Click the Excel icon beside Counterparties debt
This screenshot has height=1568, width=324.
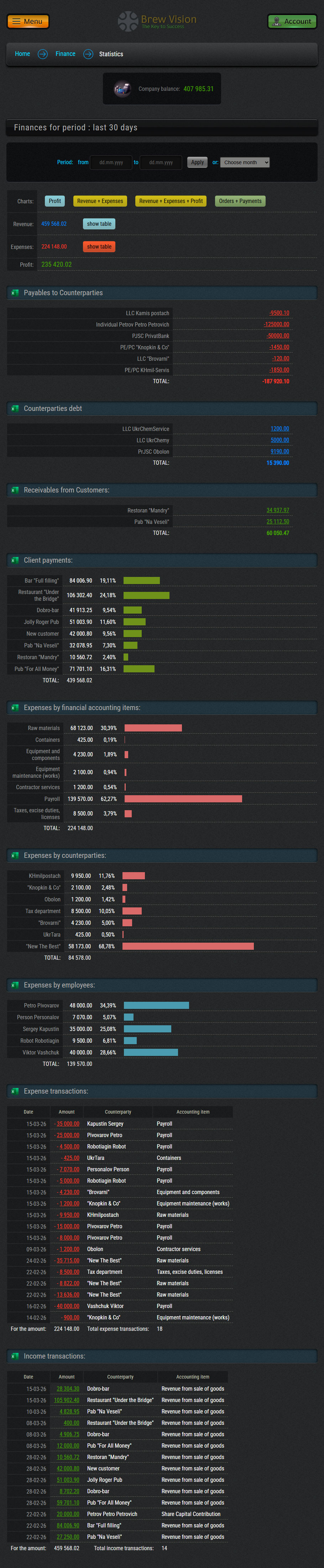(x=15, y=408)
